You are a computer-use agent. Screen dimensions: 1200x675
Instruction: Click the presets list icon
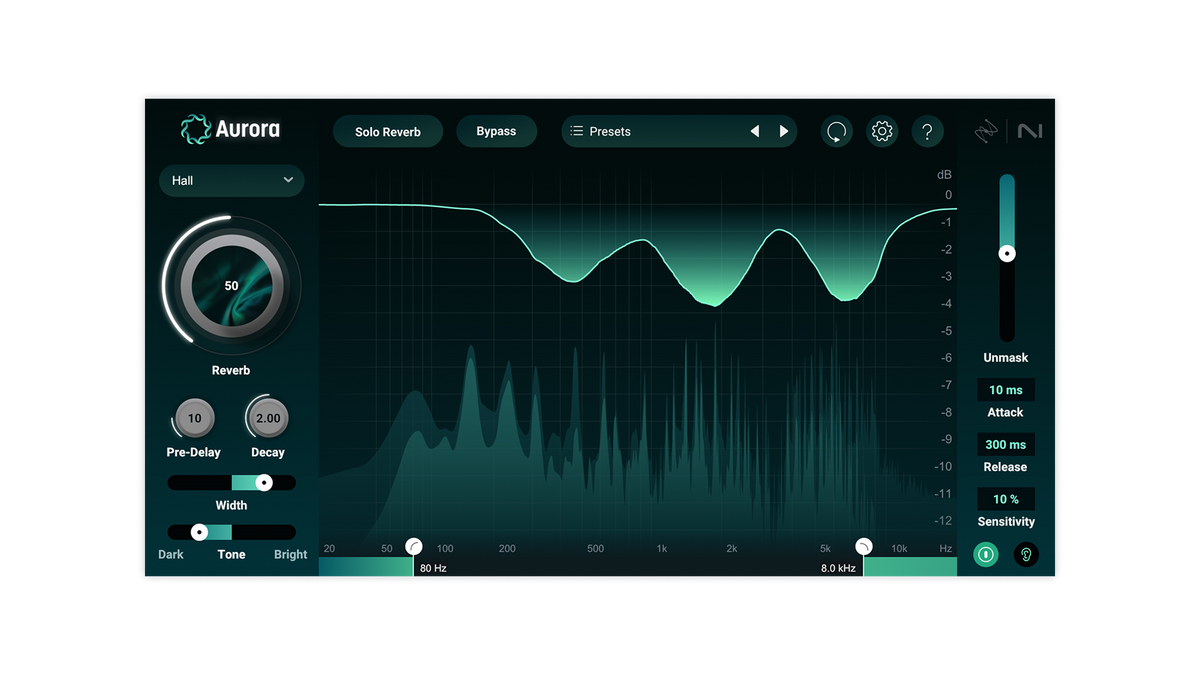point(577,131)
